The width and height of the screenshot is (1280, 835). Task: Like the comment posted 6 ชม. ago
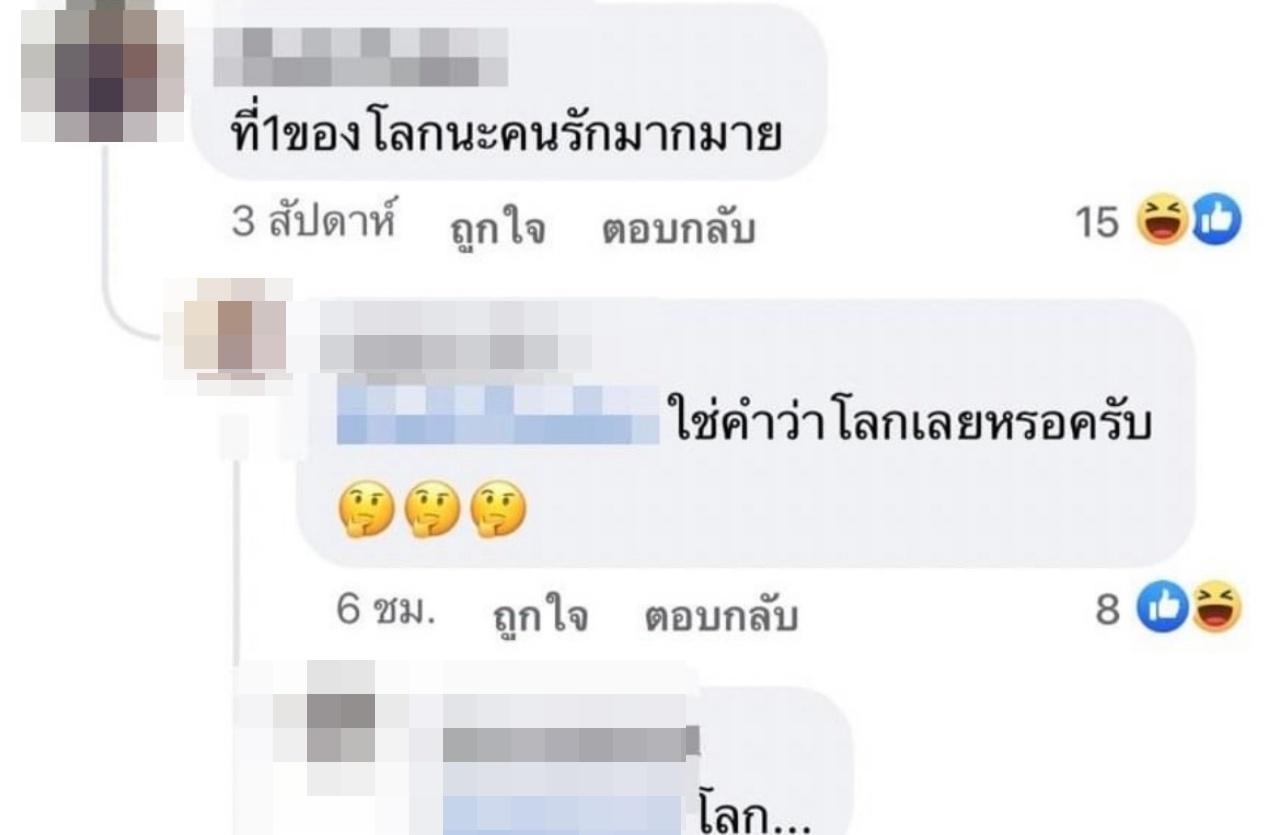pyautogui.click(x=542, y=618)
